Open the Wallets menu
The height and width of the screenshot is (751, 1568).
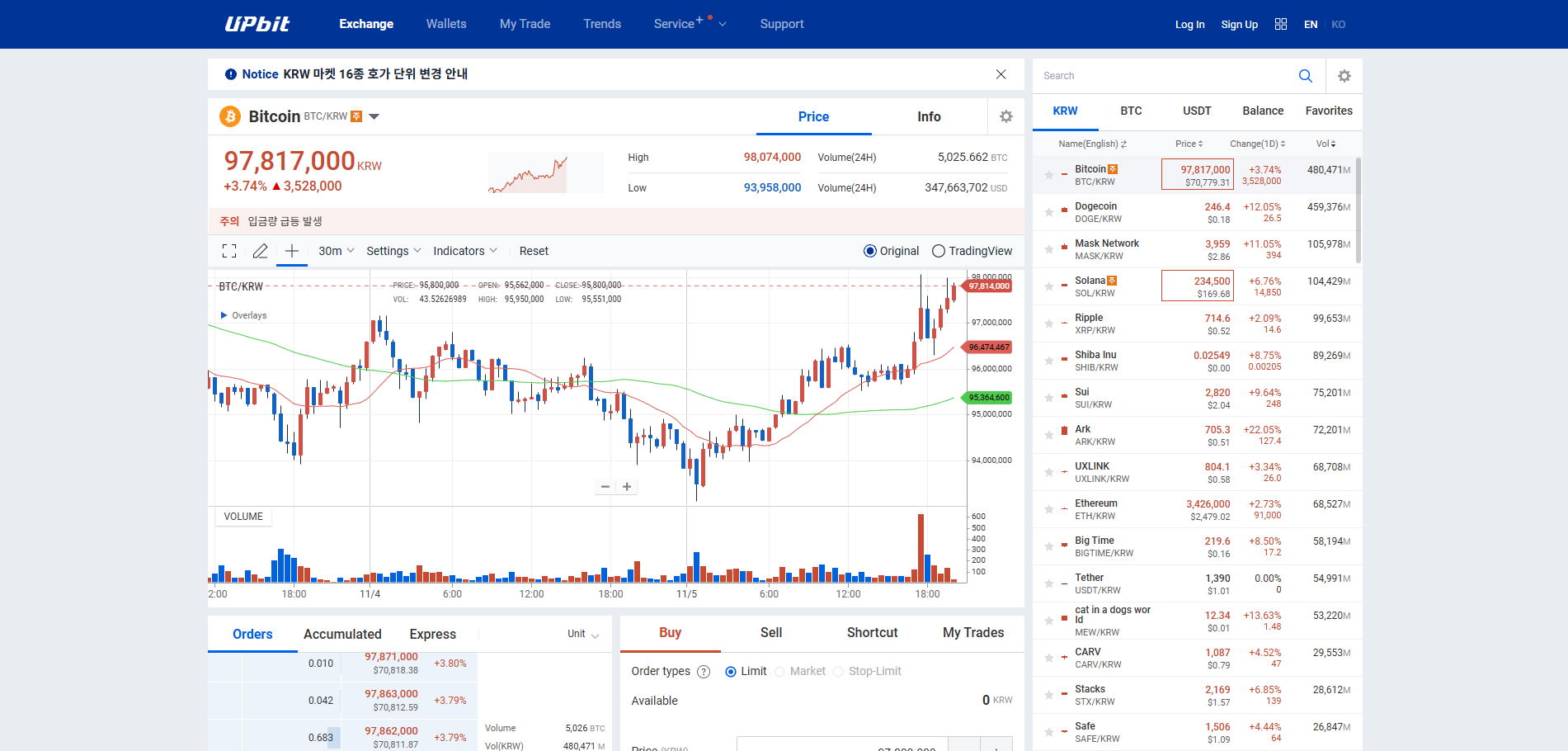[446, 24]
